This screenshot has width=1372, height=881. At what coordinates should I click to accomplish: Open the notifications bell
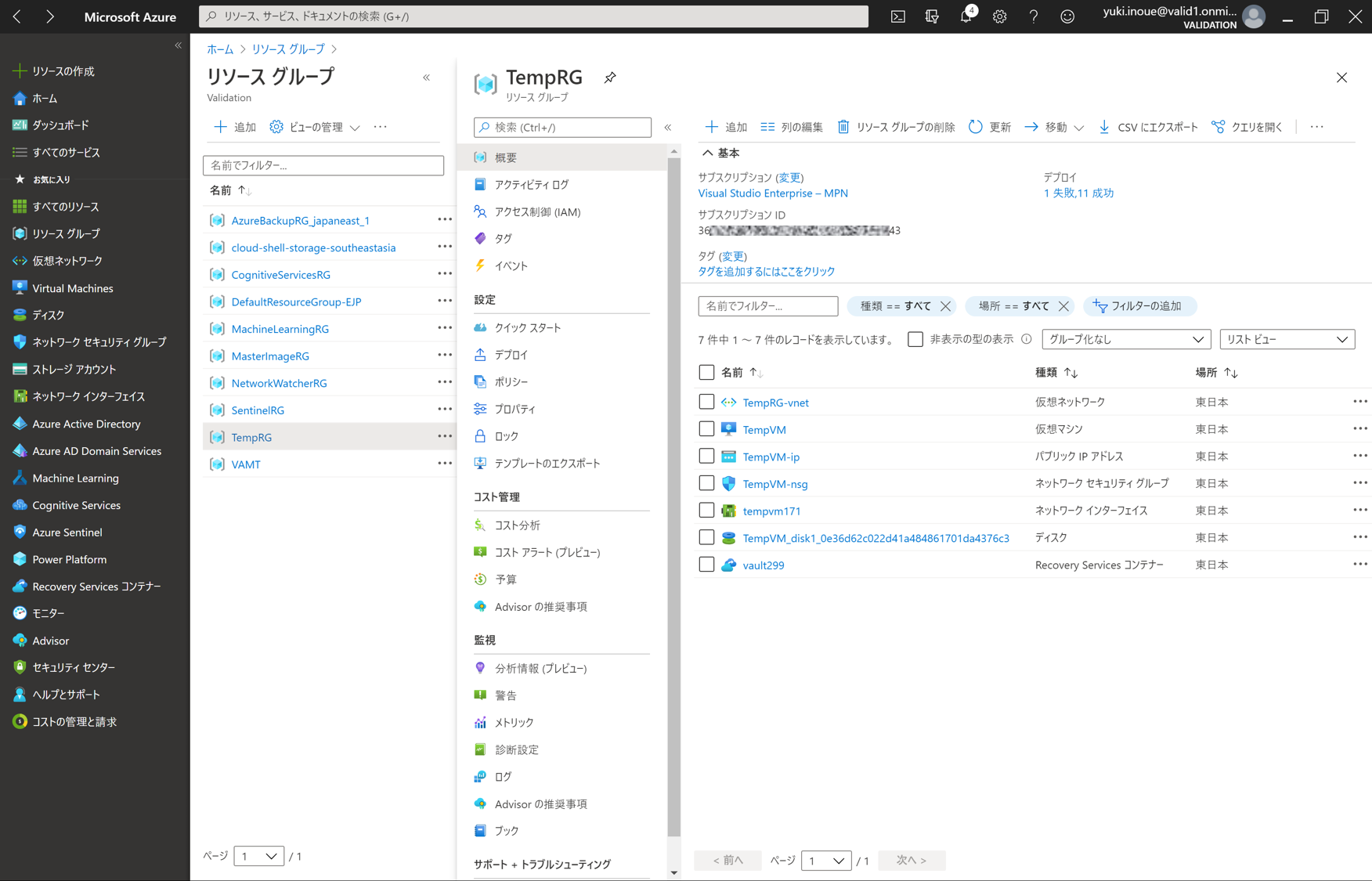pyautogui.click(x=966, y=16)
